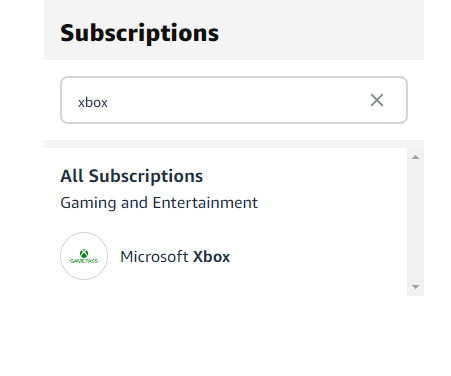
Task: Click the Microsoft word in search result
Action: [154, 257]
